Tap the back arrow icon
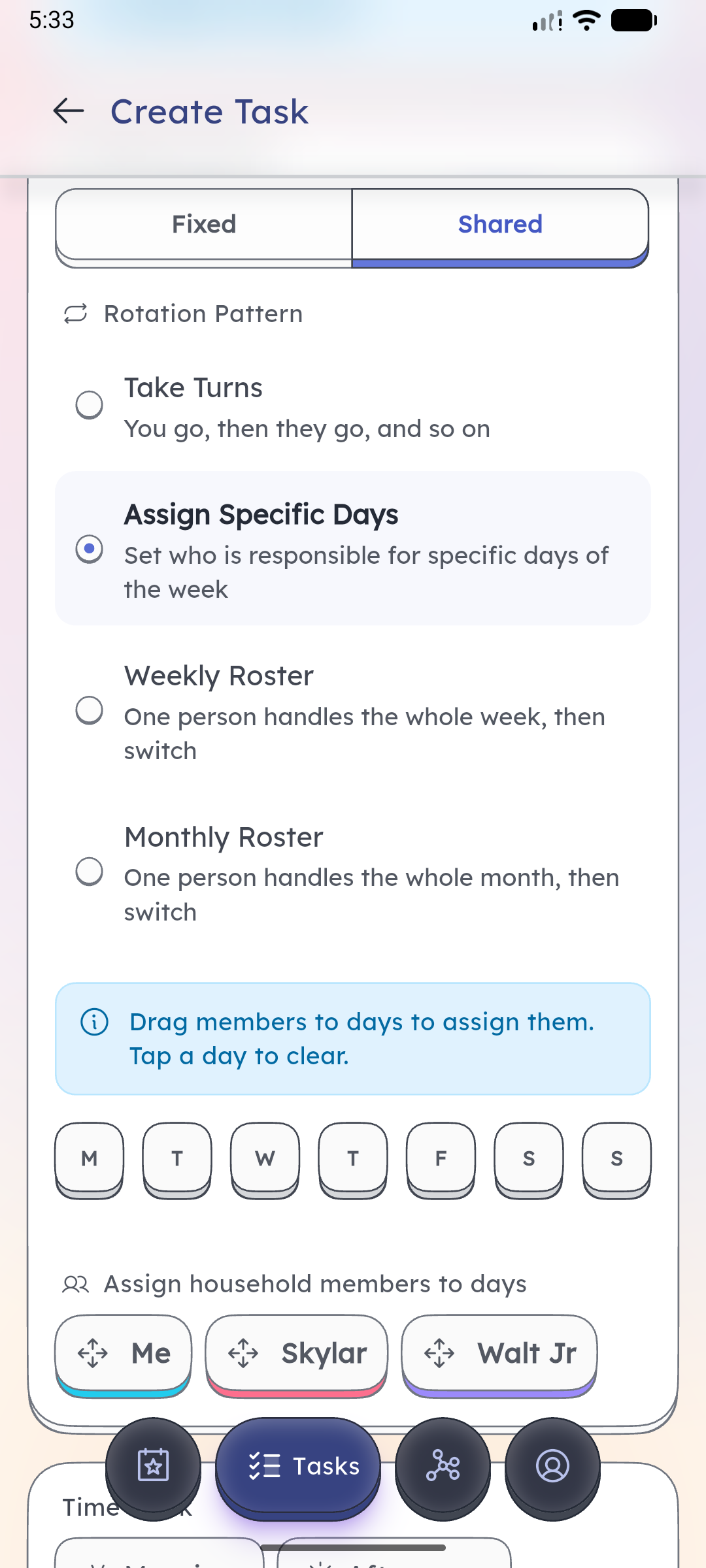Viewport: 706px width, 1568px height. 69,111
